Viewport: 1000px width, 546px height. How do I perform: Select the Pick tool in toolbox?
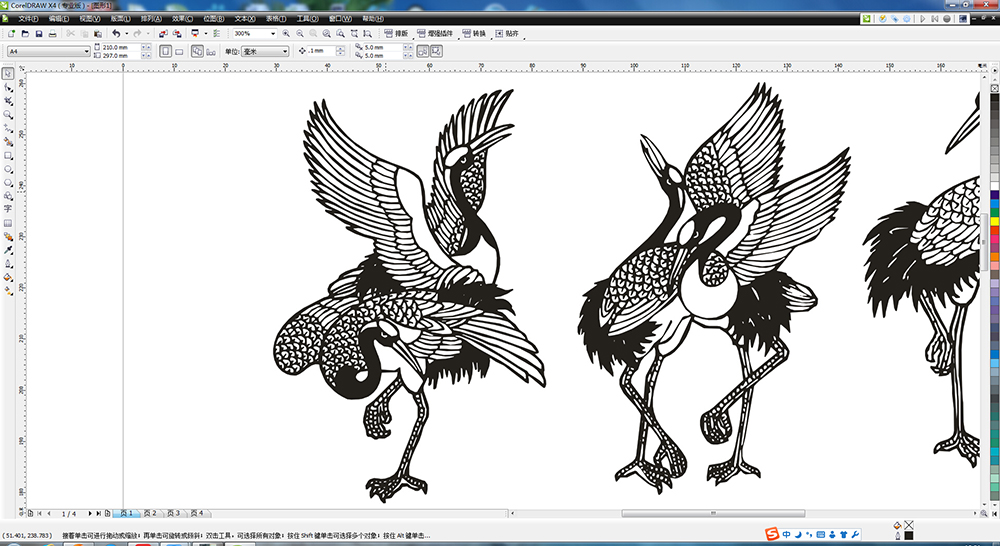pyautogui.click(x=8, y=74)
